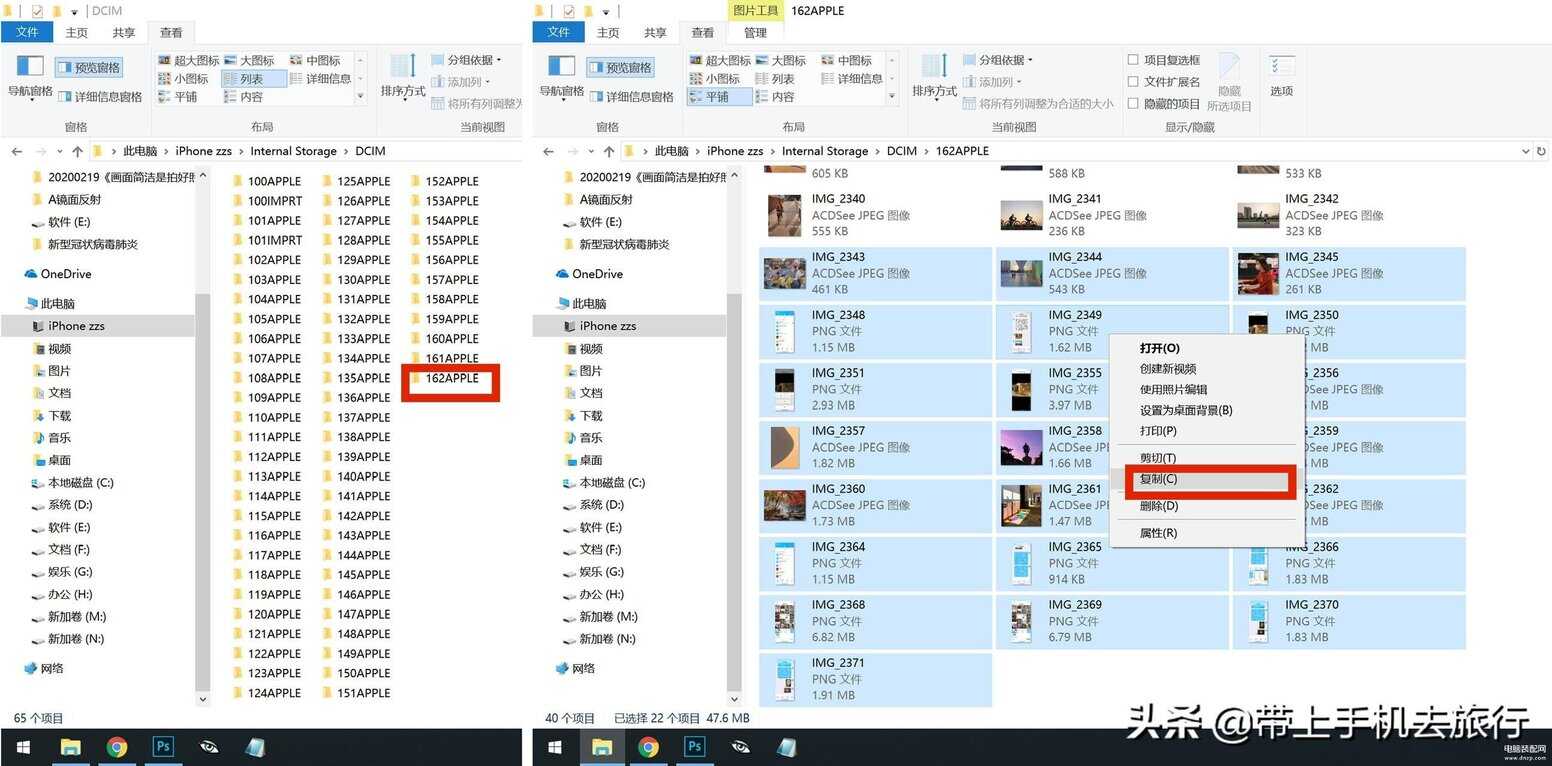The width and height of the screenshot is (1552, 766).
Task: Click Internal Storage breadcrumb in DCIM window
Action: 293,151
